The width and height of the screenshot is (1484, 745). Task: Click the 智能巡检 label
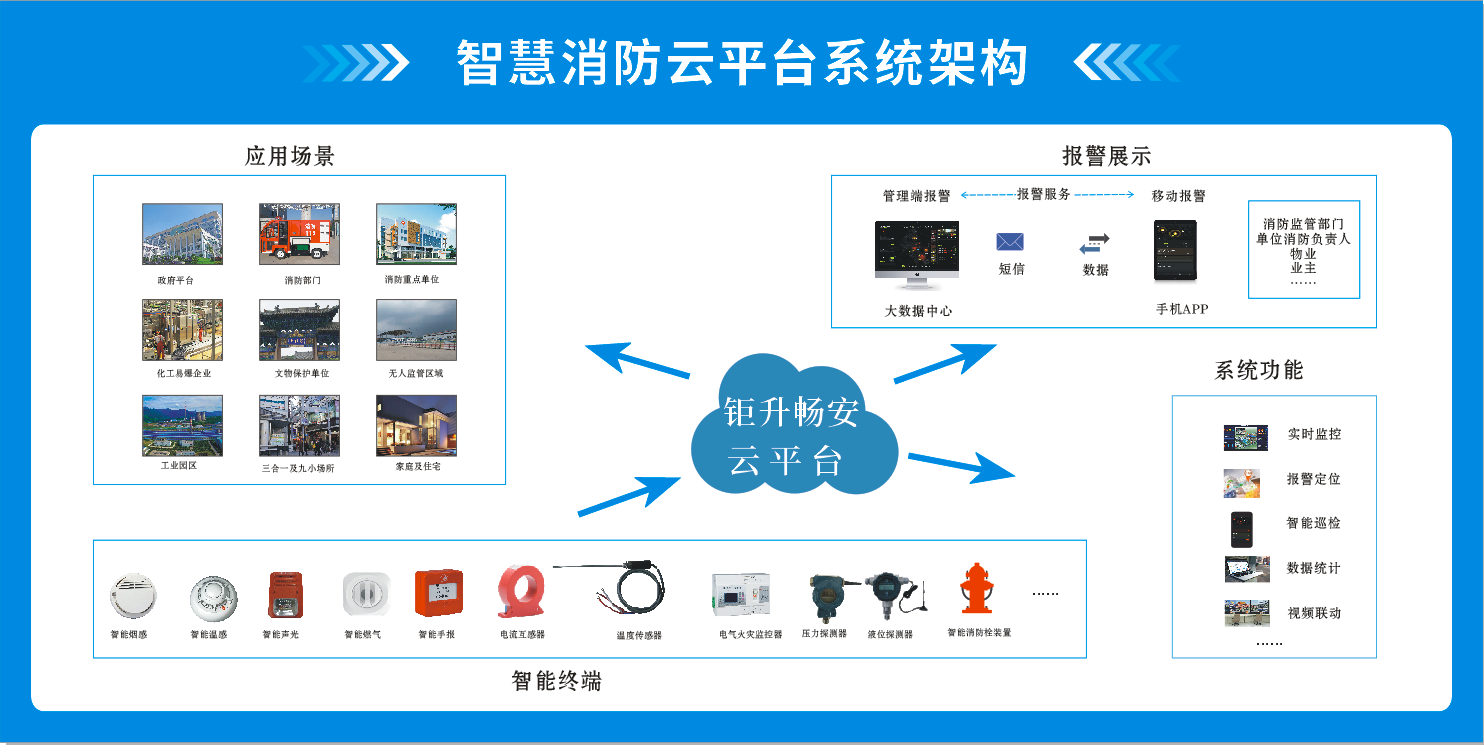point(1314,523)
